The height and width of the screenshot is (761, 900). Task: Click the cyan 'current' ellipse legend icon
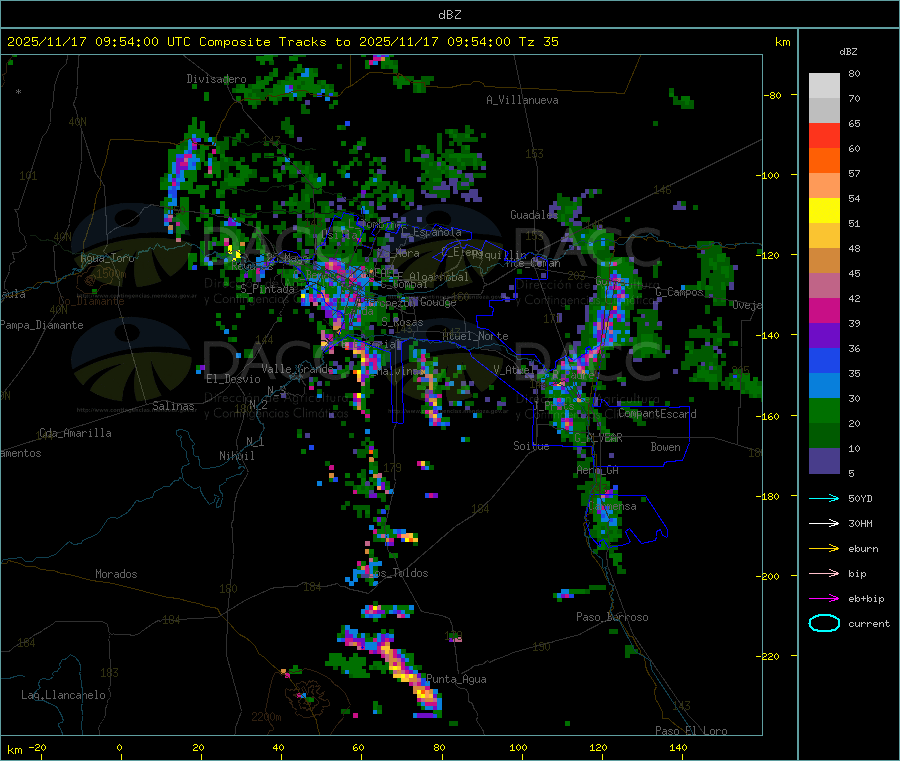coord(824,623)
